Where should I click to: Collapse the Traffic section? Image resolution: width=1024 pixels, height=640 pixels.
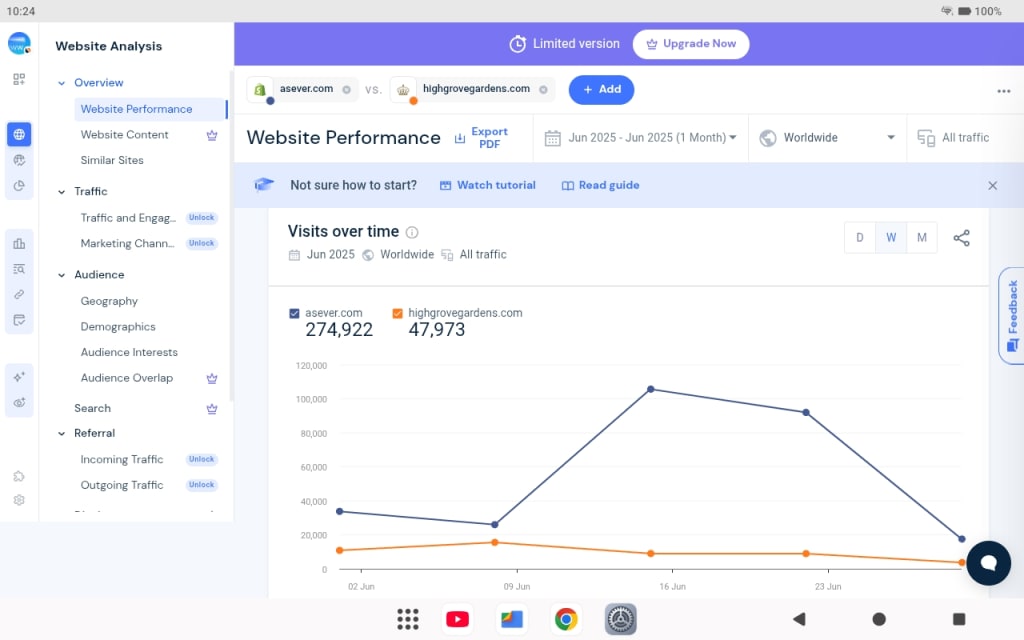[x=61, y=192]
